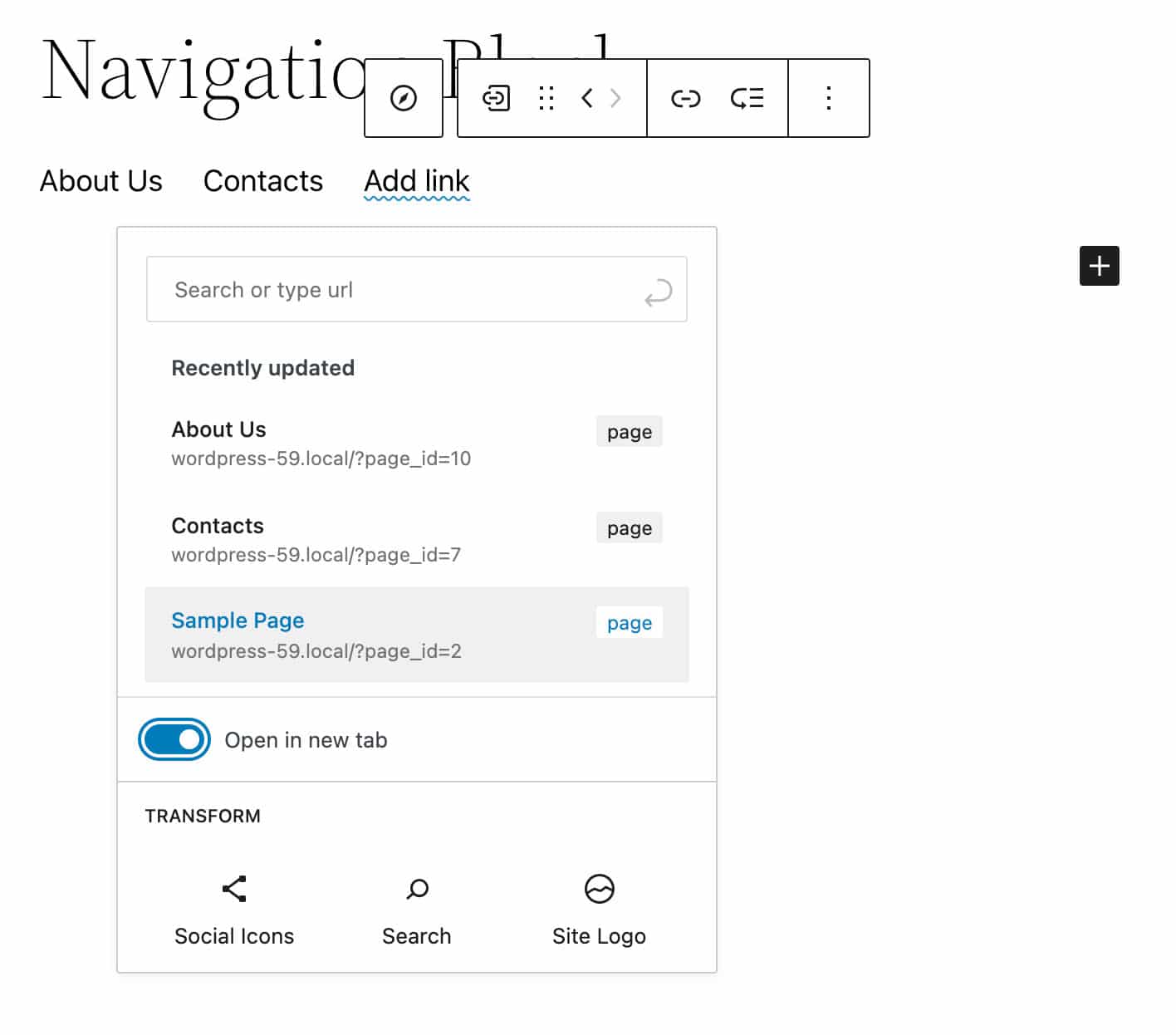Open the three-dot block options menu
This screenshot has width=1176, height=1035.
tap(828, 98)
